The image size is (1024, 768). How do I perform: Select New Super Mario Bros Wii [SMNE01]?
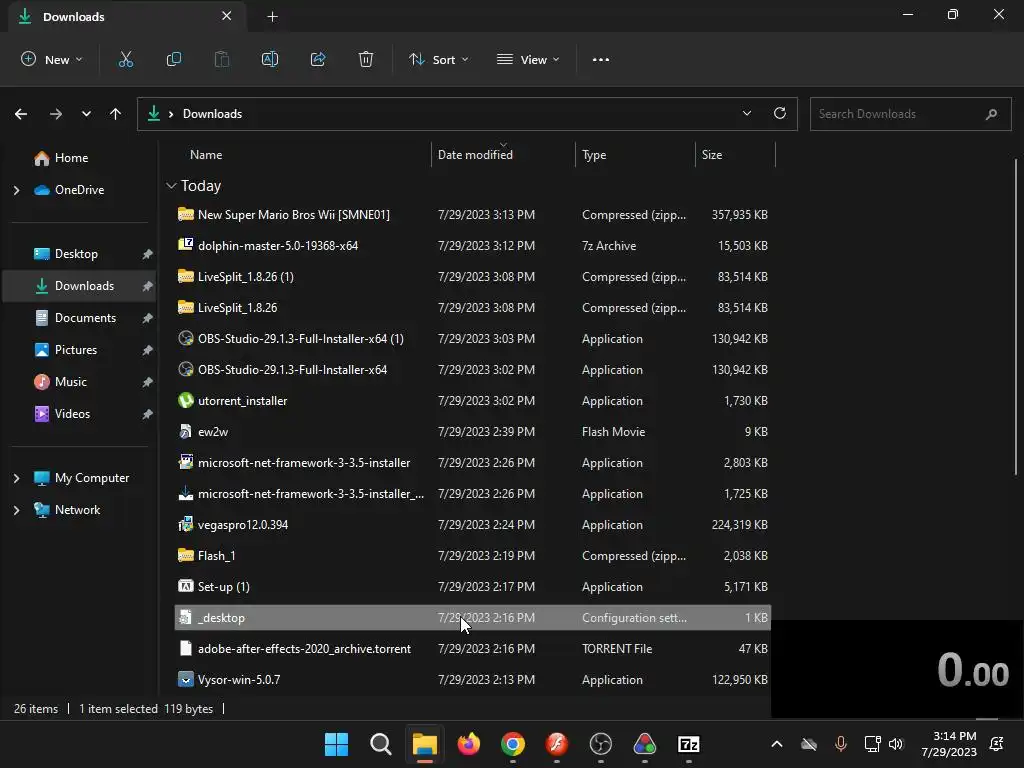pos(473,215)
